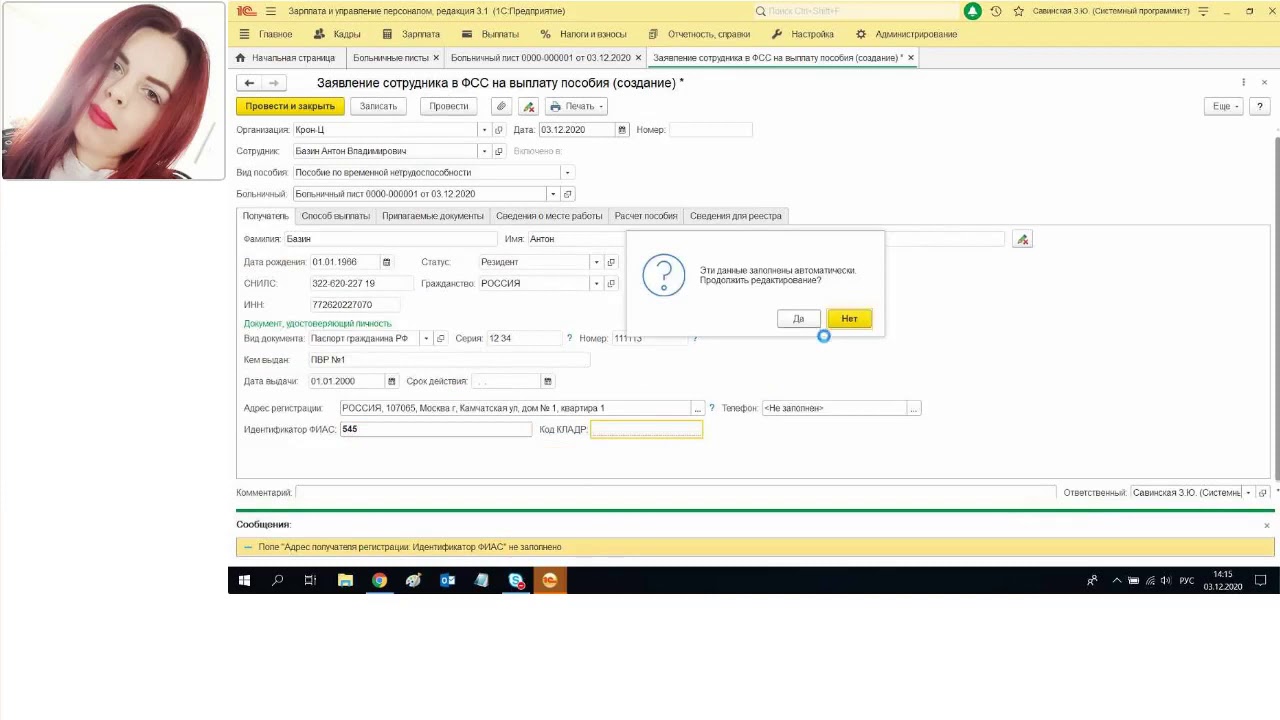
Task: Click the back navigation arrow
Action: (249, 83)
